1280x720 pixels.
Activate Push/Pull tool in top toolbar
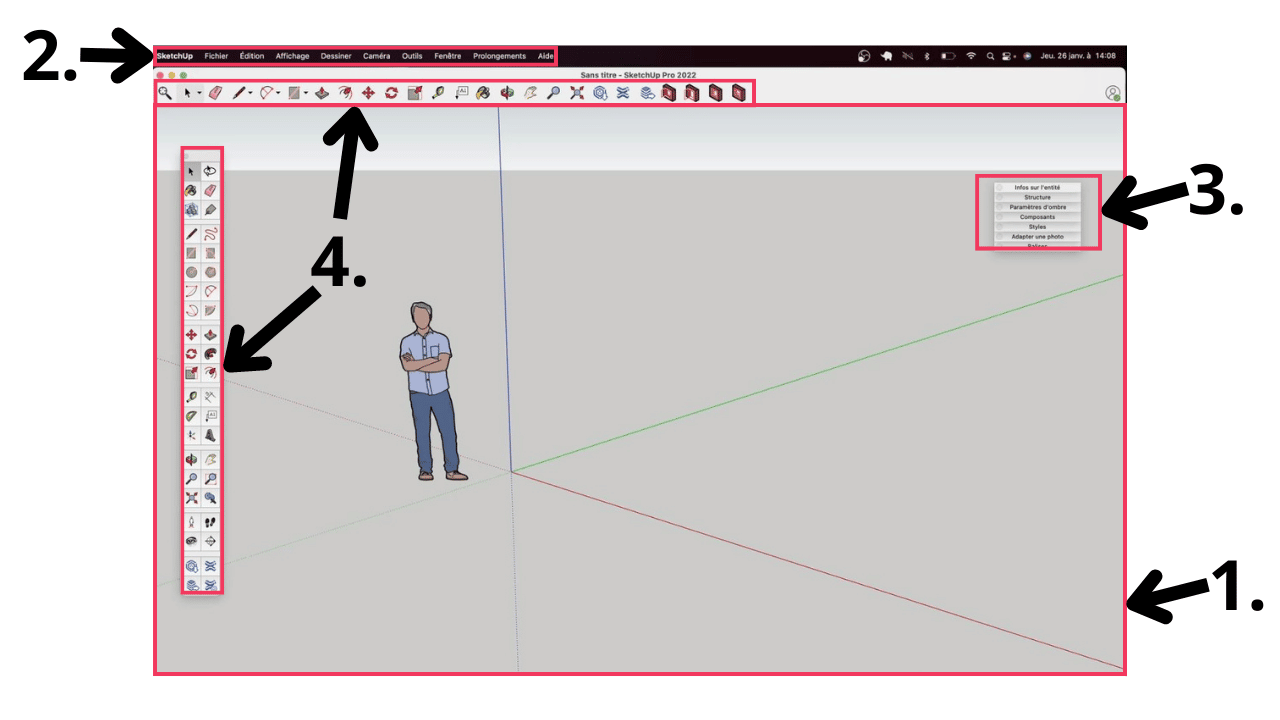[x=322, y=93]
